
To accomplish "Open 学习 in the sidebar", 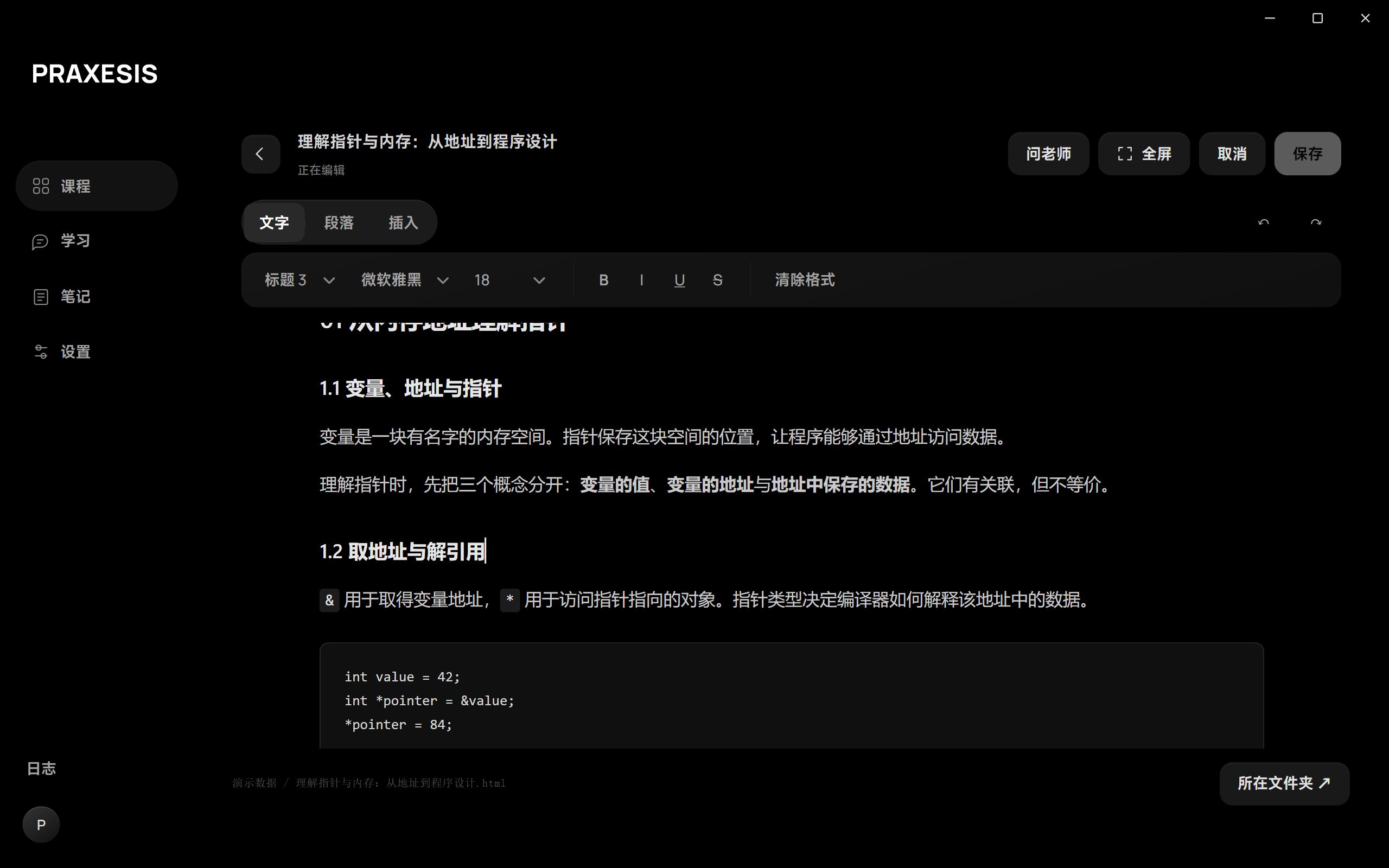I will tap(97, 241).
